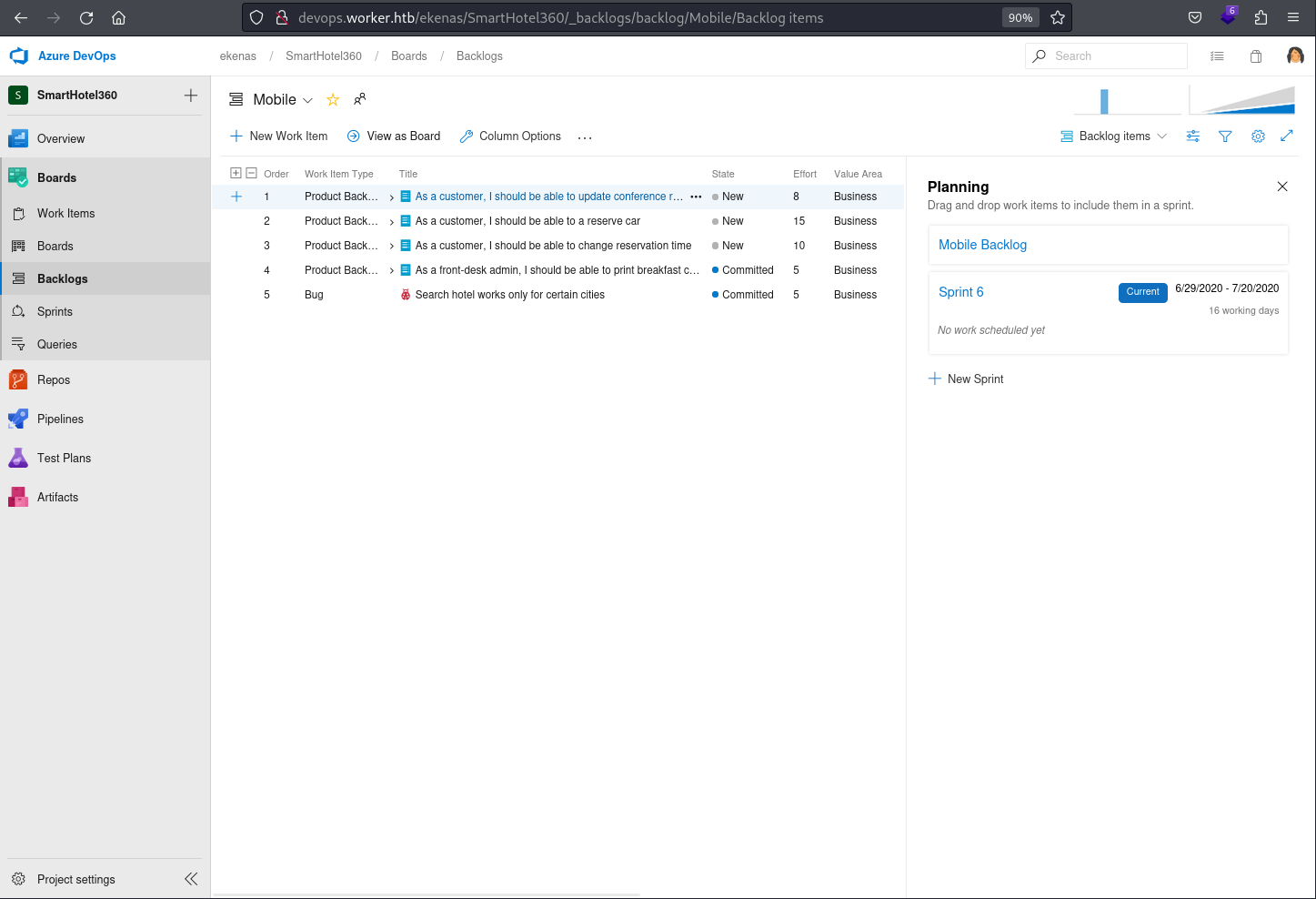Open the user profile avatar
1316x899 pixels.
[x=1295, y=56]
